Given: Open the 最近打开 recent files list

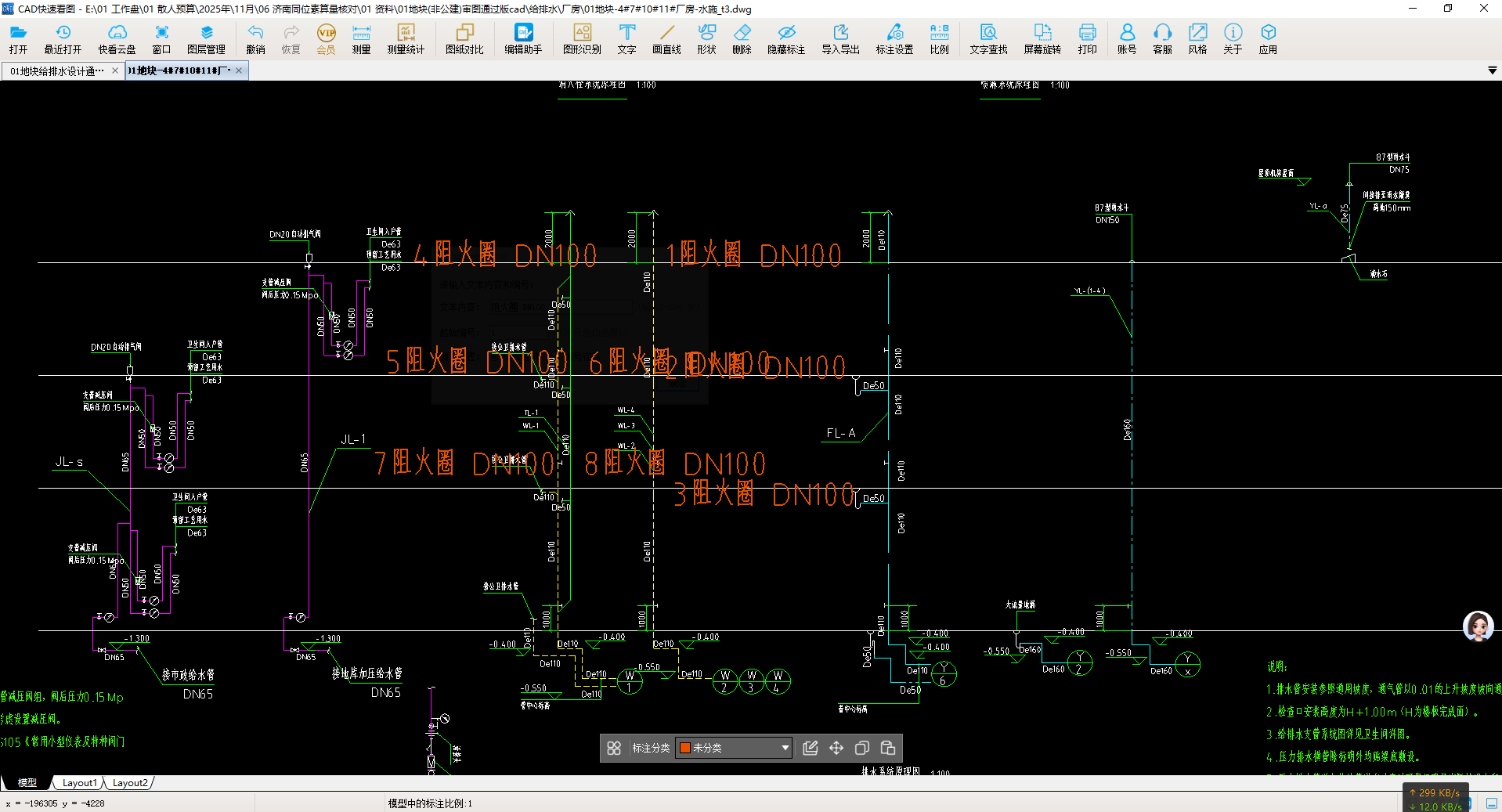Looking at the screenshot, I should click(x=63, y=38).
